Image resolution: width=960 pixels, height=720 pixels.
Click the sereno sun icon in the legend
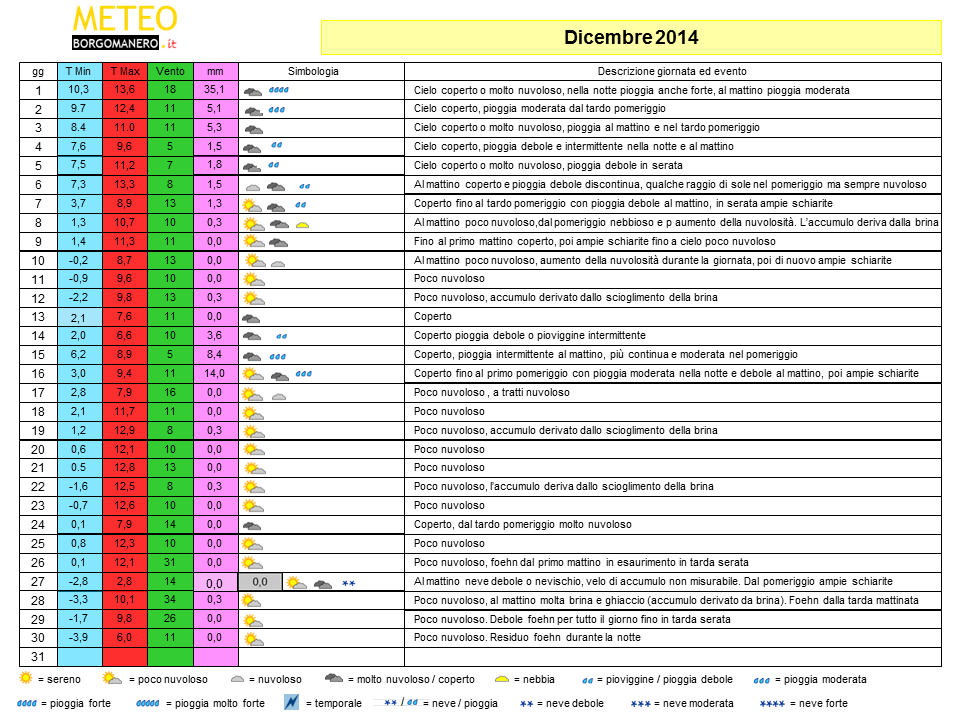[x=26, y=678]
